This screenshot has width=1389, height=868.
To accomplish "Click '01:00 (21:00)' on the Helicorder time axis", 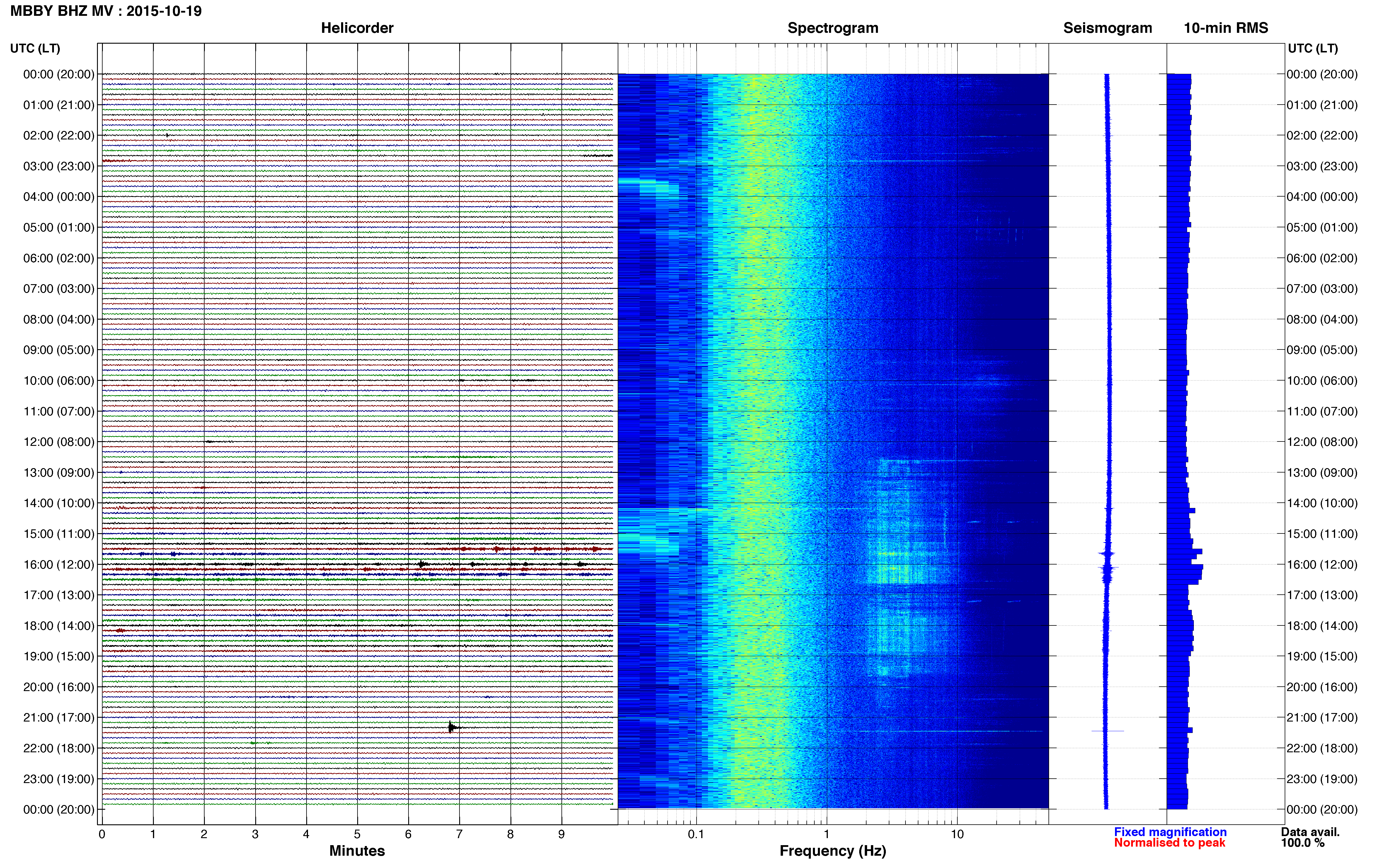I will [59, 105].
